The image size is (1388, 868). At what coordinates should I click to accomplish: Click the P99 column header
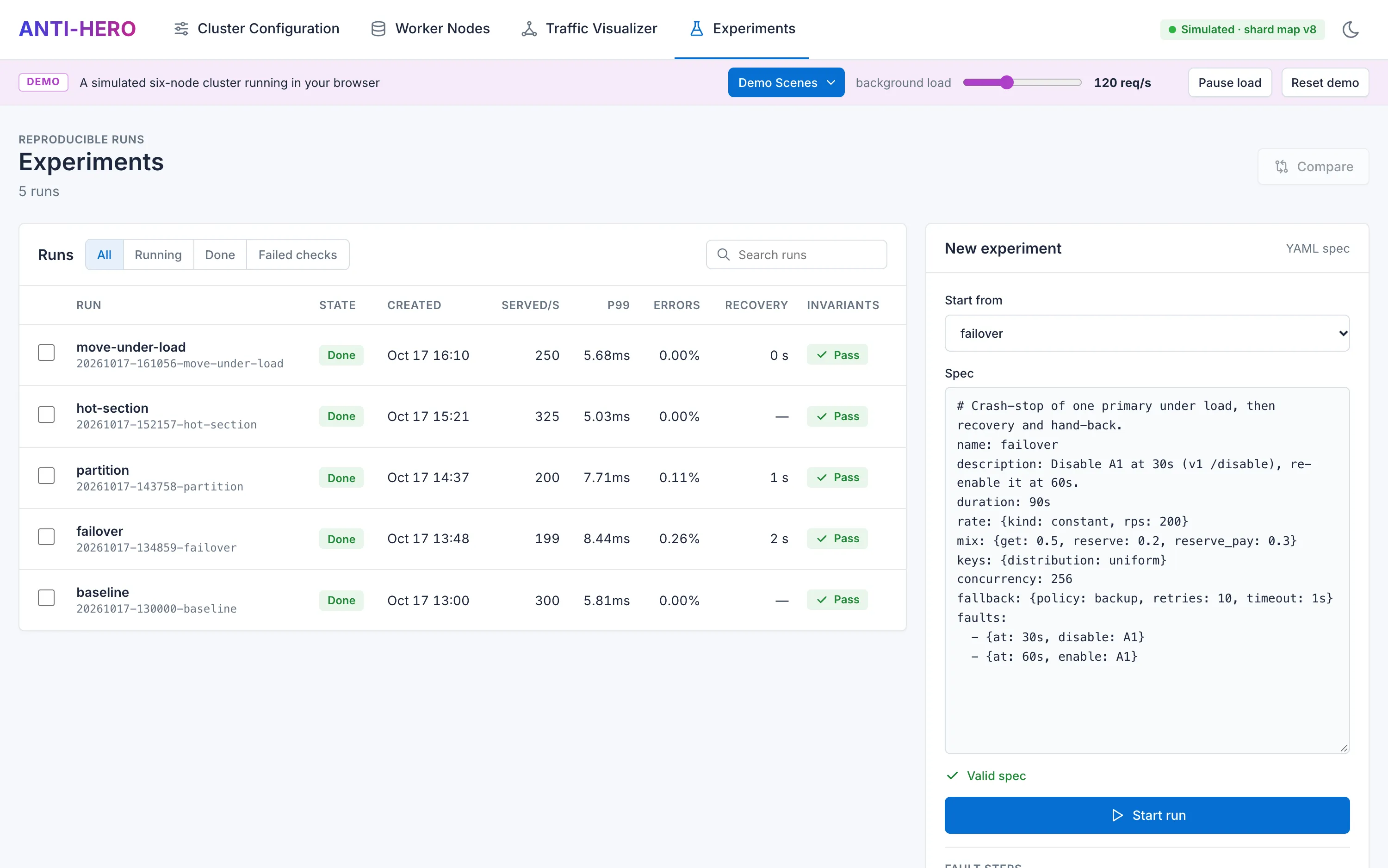point(618,305)
